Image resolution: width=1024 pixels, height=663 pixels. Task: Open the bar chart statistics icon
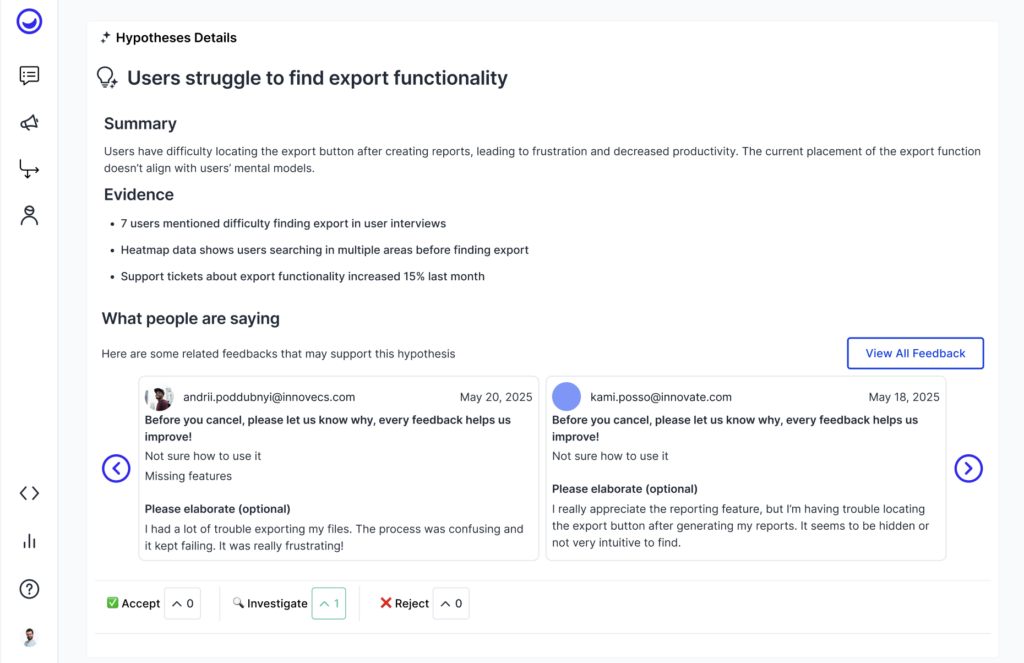[30, 541]
